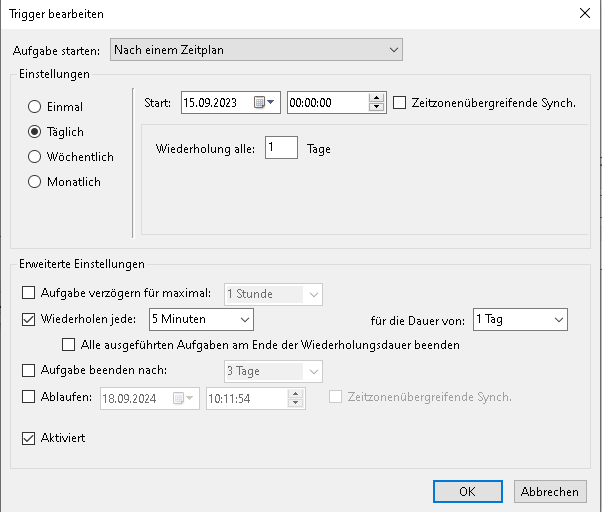Open the start date calendar picker icon

pos(264,102)
